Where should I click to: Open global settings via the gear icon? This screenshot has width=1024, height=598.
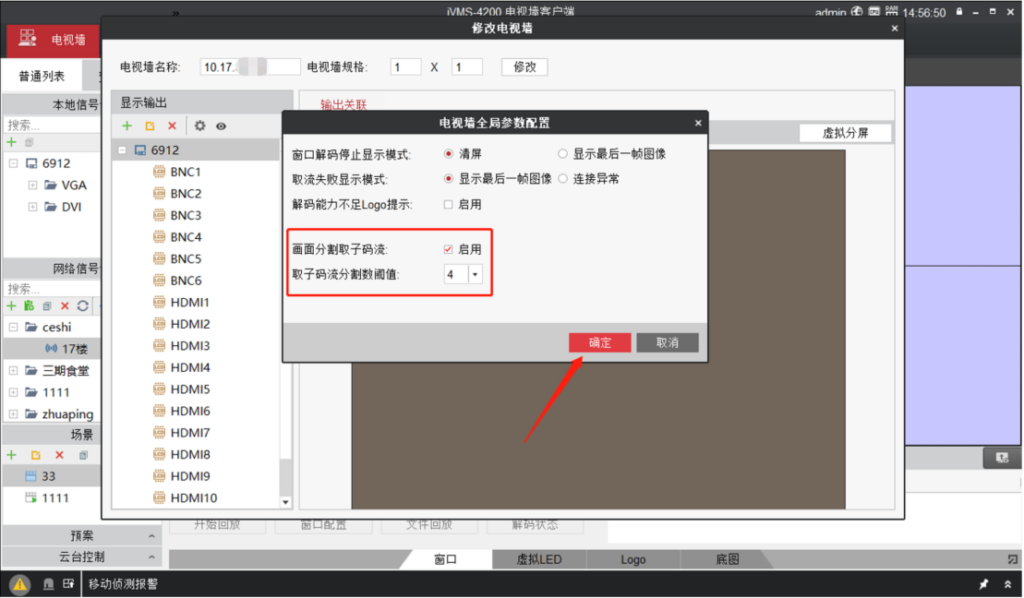point(200,126)
